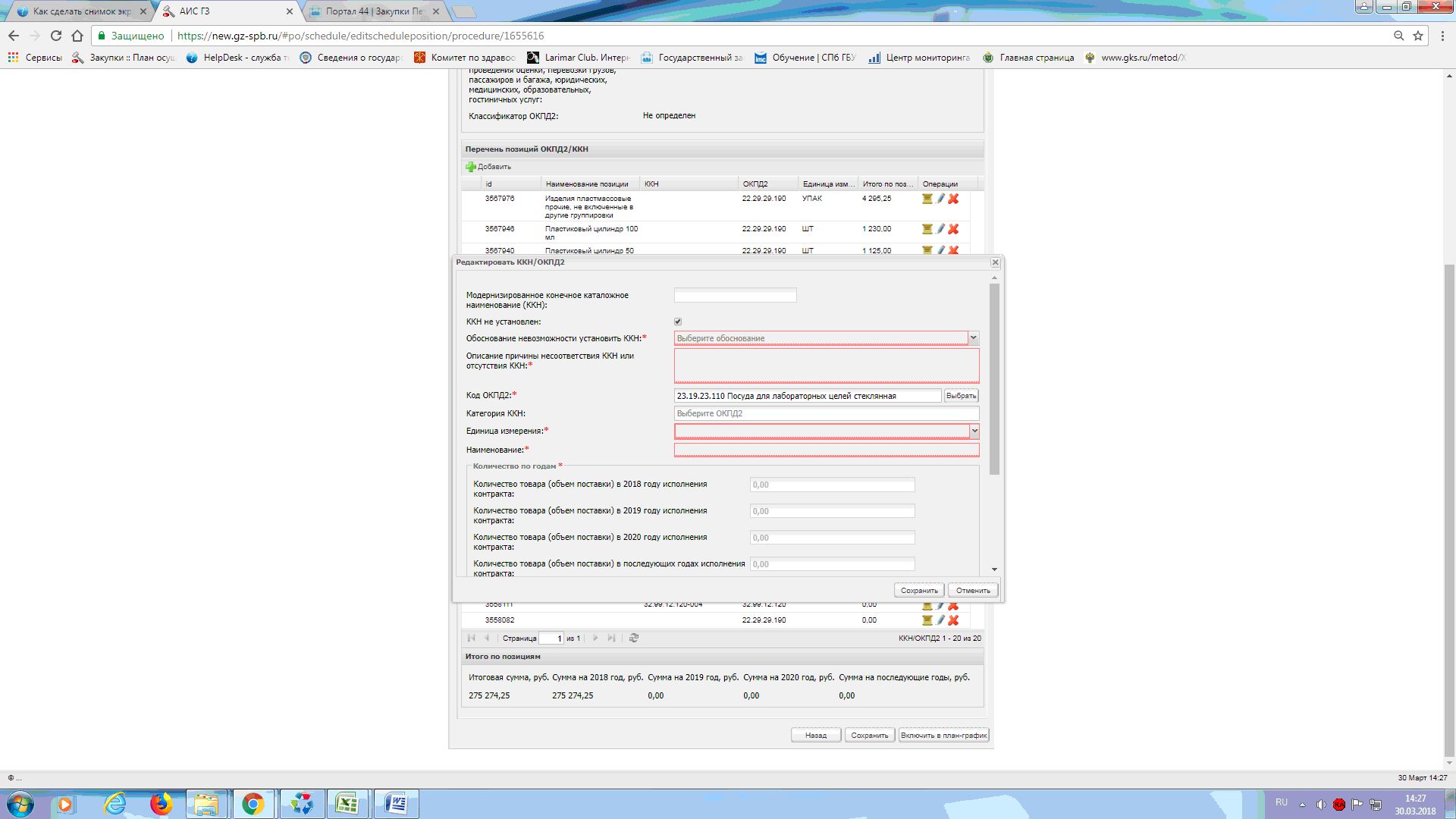
Task: Click the bookmark star in address bar
Action: (1418, 36)
